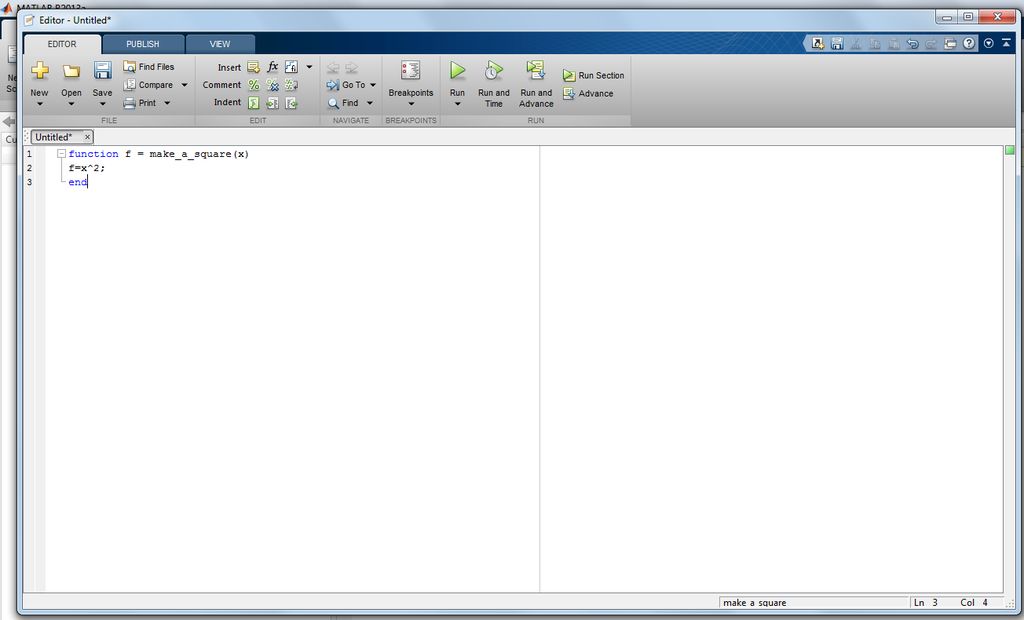Comment the selected lines with percent icon
The width and height of the screenshot is (1024, 620).
[253, 85]
